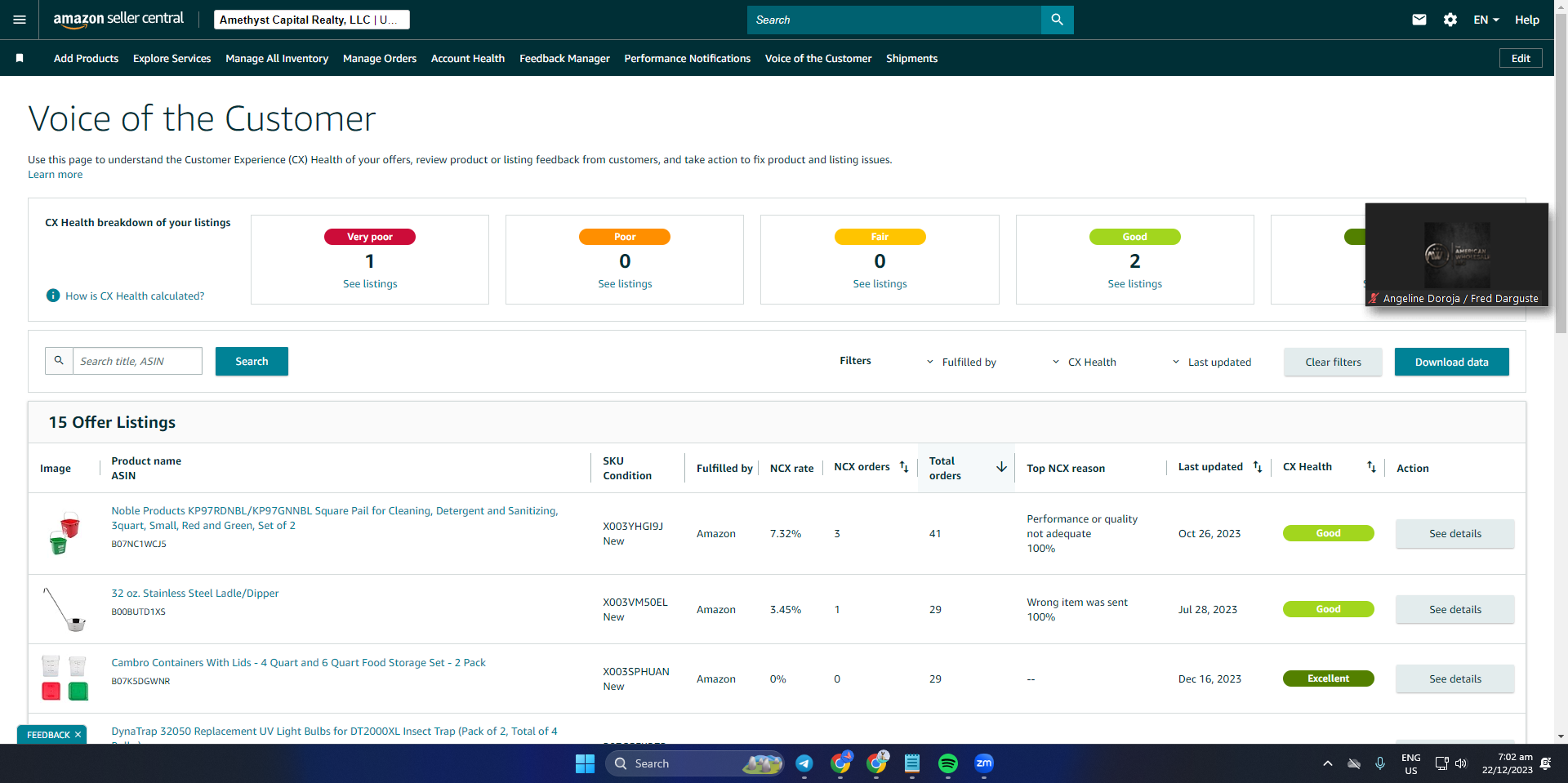Screen dimensions: 1568x783
Task: Click Download data button
Action: [1451, 362]
